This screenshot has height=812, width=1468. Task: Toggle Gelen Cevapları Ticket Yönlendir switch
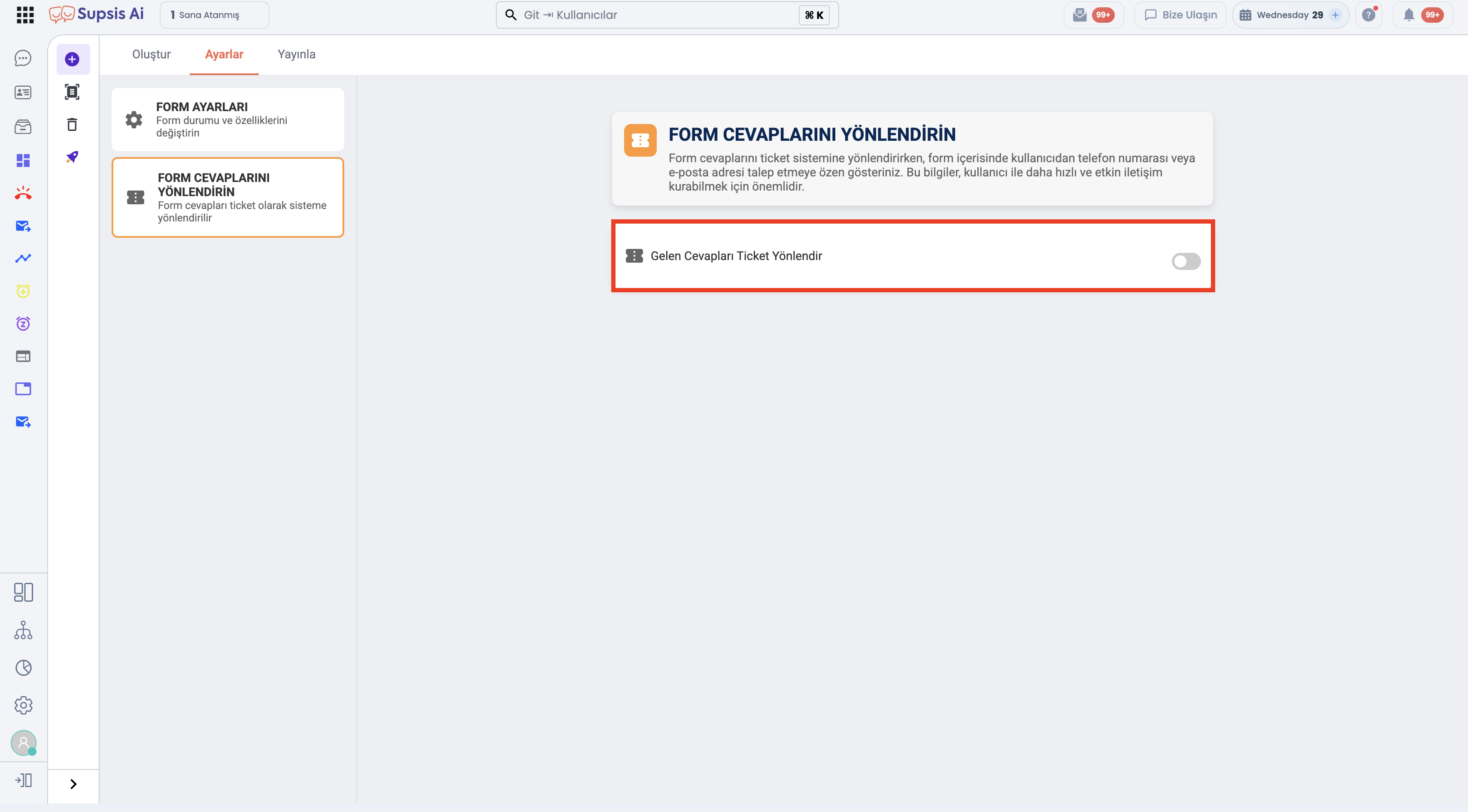(1186, 261)
